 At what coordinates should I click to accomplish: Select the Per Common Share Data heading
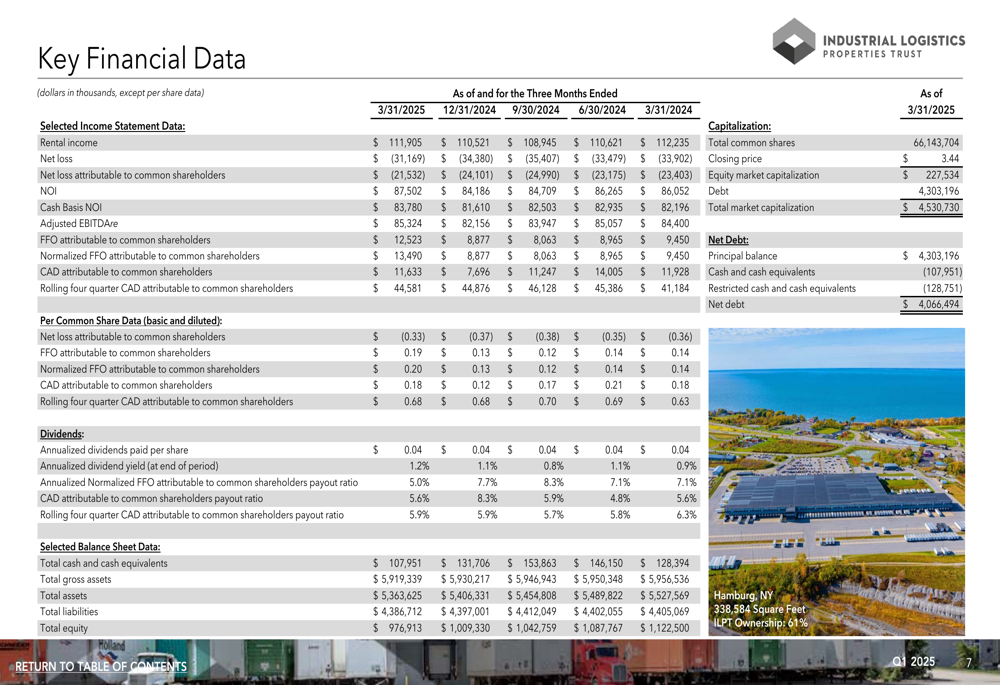click(131, 320)
